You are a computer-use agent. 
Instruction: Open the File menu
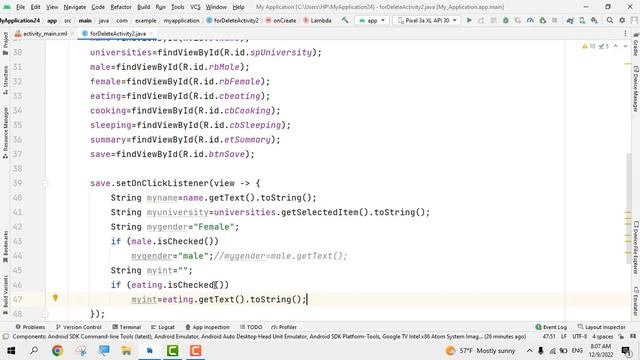pos(20,7)
